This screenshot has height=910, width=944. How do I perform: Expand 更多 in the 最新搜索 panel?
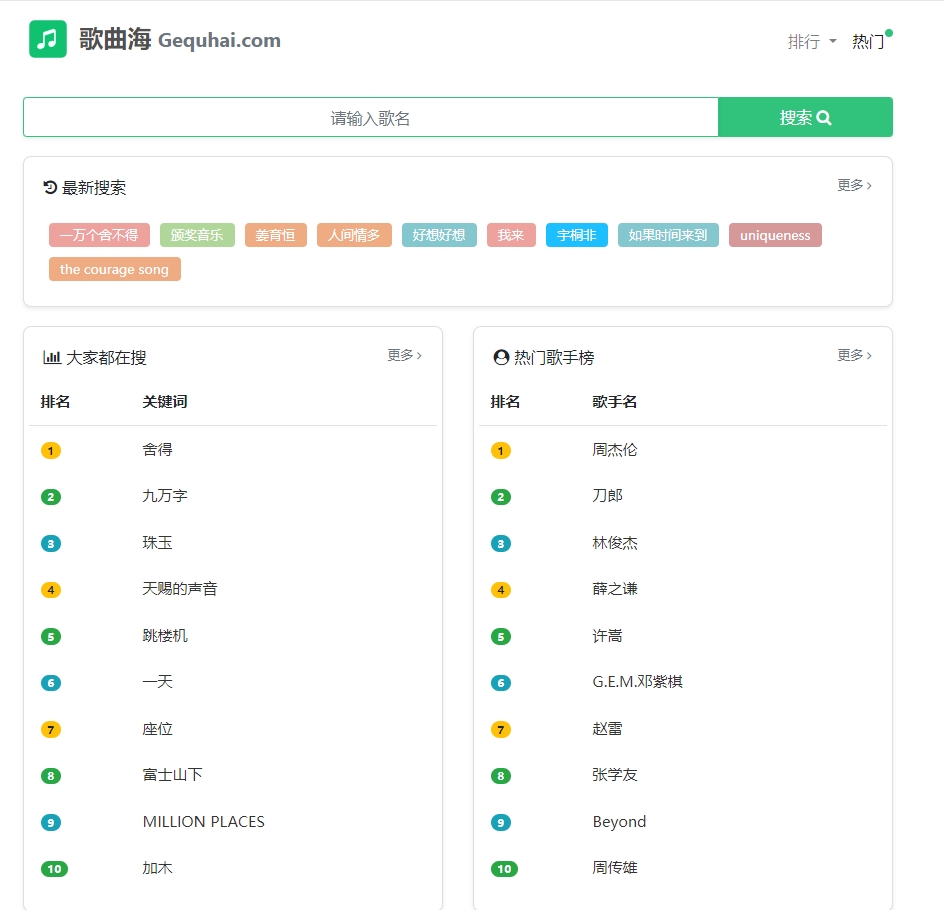(854, 185)
